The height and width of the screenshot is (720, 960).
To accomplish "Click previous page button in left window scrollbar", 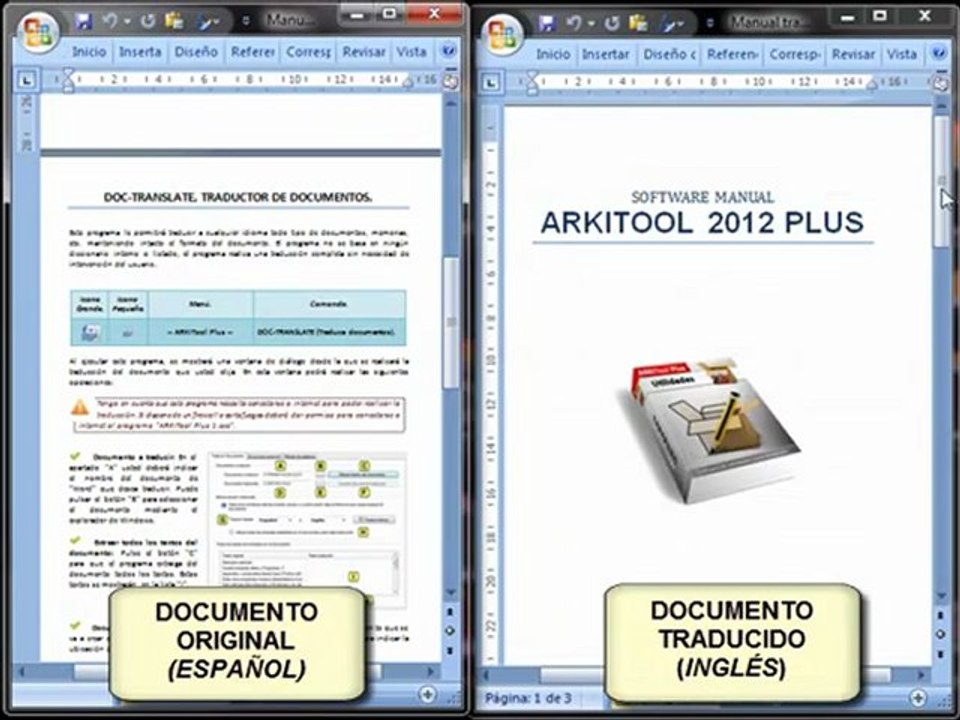I will pos(450,612).
